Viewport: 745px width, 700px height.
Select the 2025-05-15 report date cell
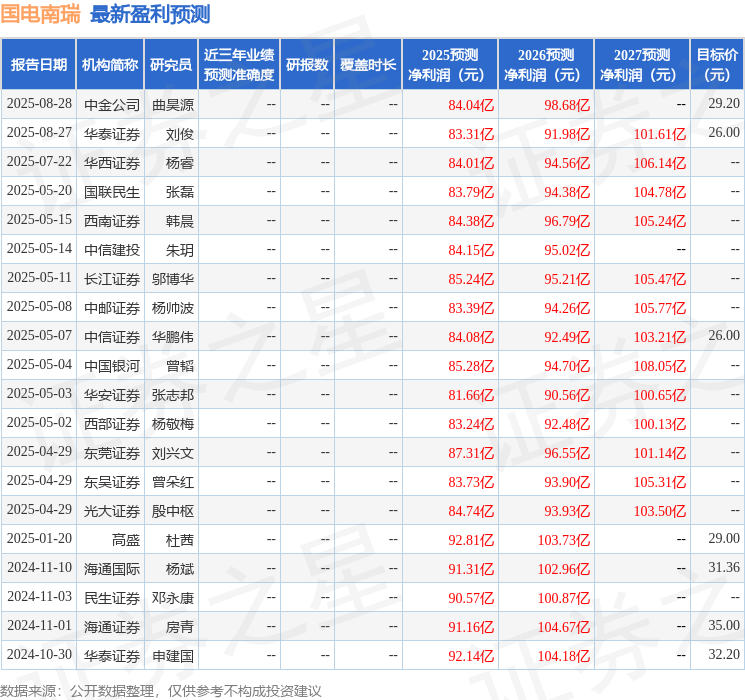pyautogui.click(x=39, y=220)
